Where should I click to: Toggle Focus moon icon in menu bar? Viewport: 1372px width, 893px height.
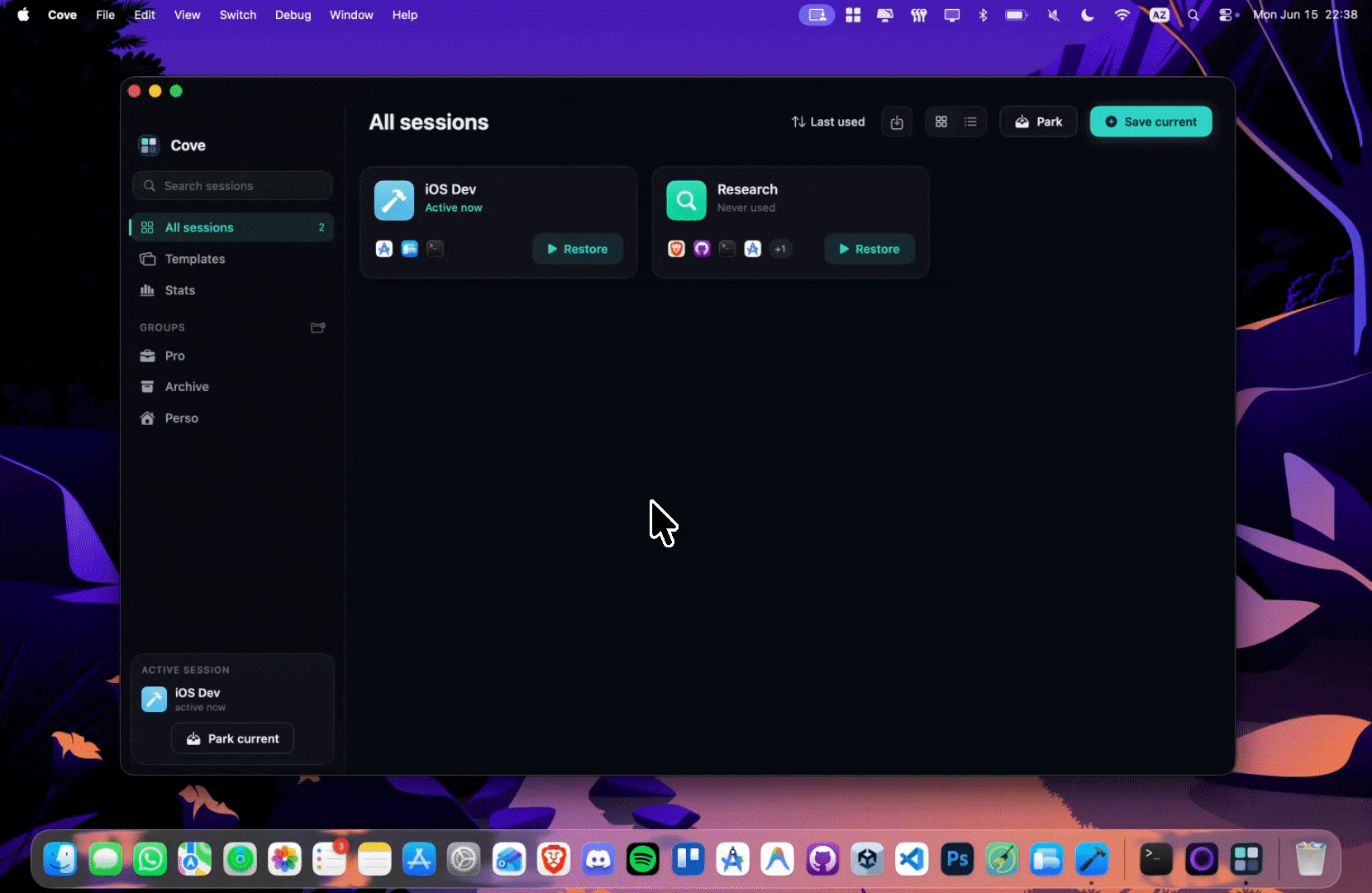1088,15
